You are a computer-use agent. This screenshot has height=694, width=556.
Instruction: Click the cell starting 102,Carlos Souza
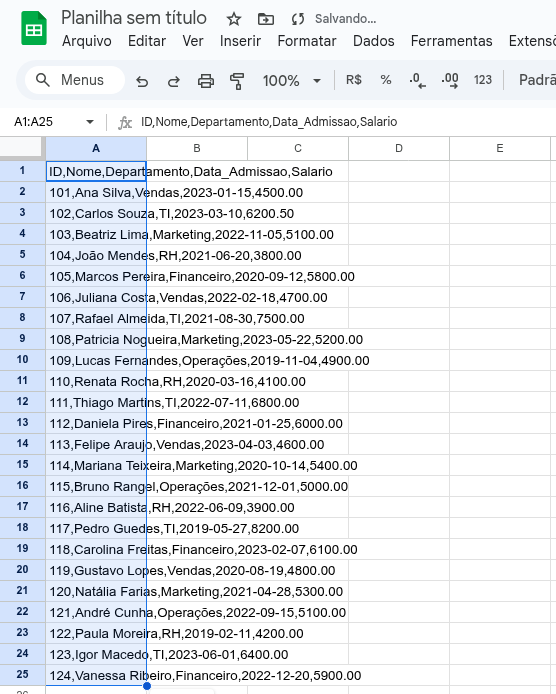[x=96, y=213]
